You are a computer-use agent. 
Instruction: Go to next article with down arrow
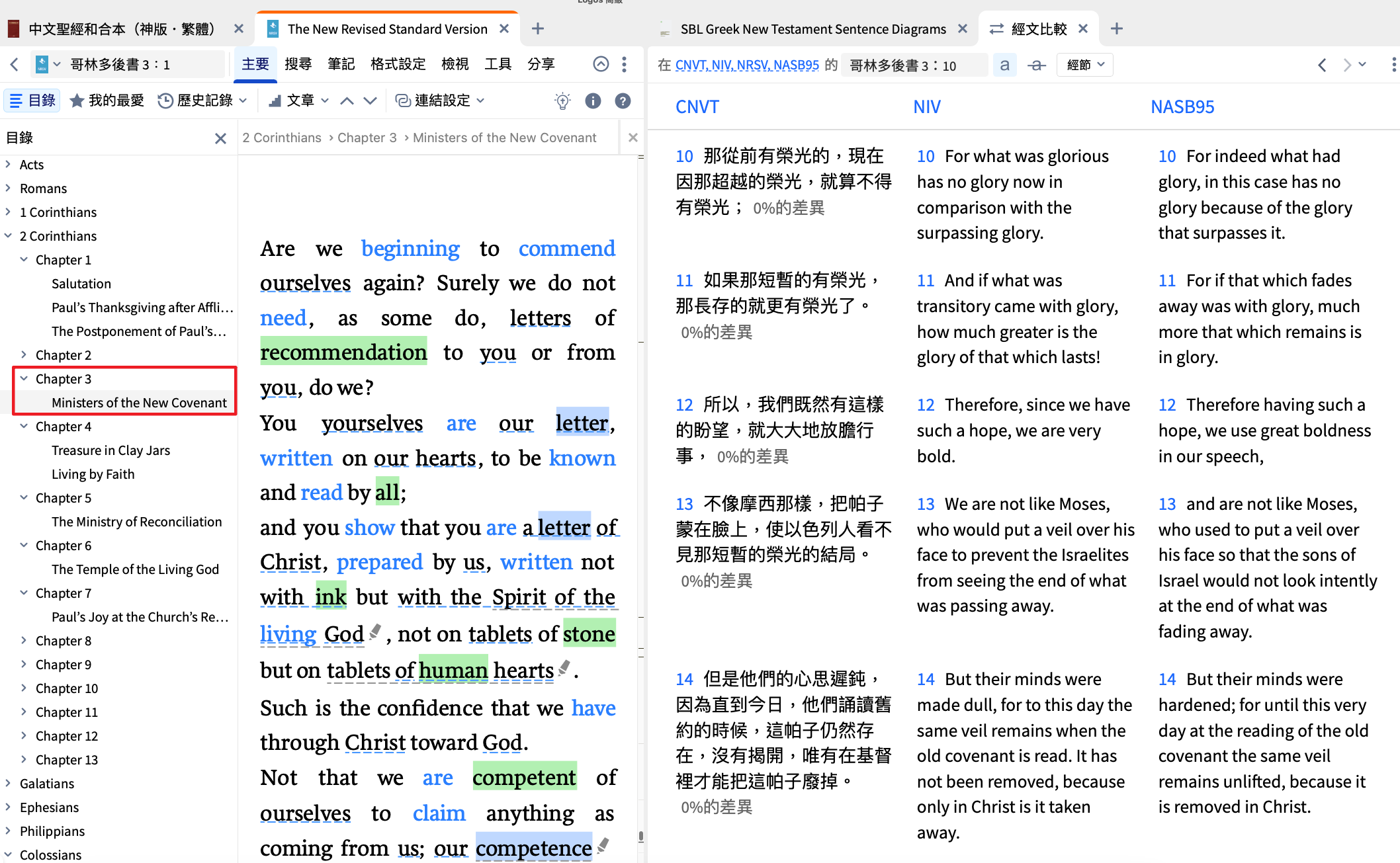tap(371, 101)
